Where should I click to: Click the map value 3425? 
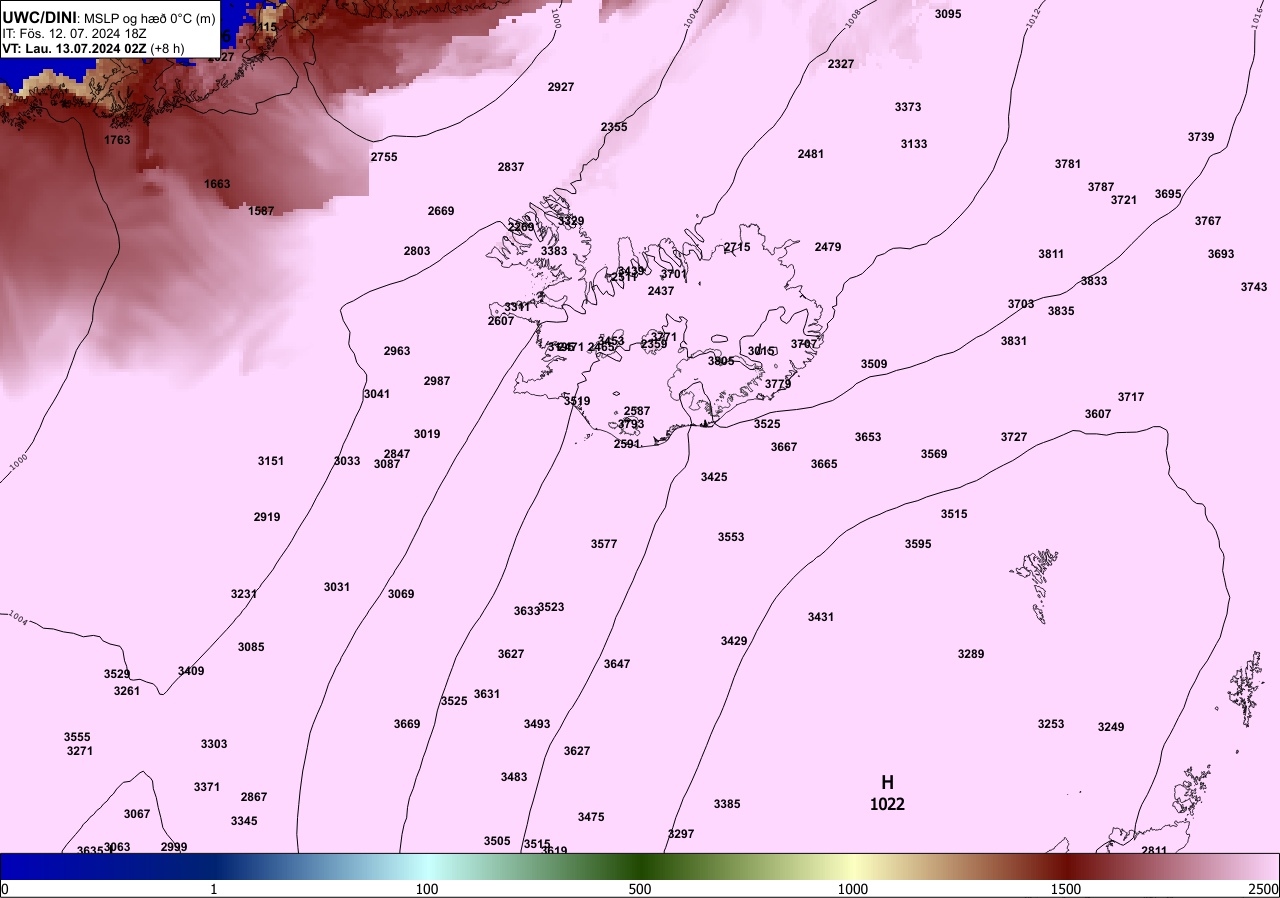coord(714,477)
